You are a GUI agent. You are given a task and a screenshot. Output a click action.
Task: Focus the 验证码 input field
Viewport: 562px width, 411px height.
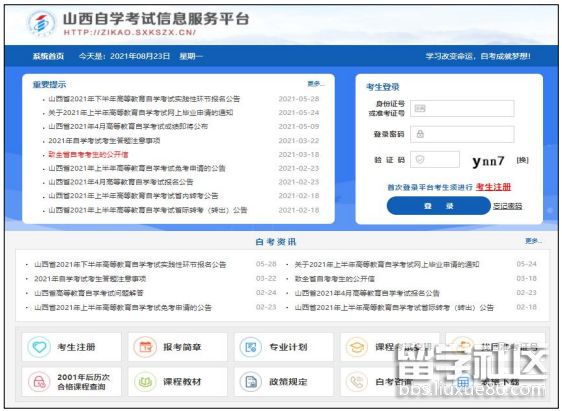click(435, 159)
